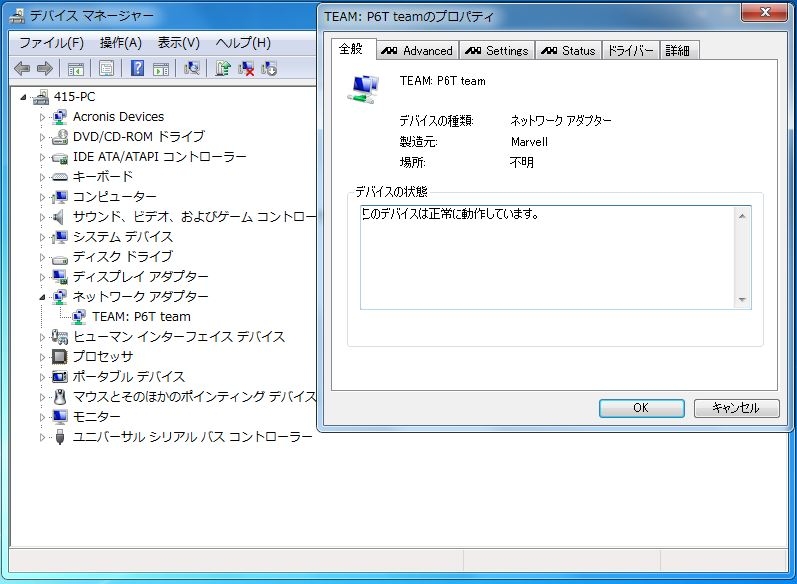Click the show/hide console tree icon

76,68
